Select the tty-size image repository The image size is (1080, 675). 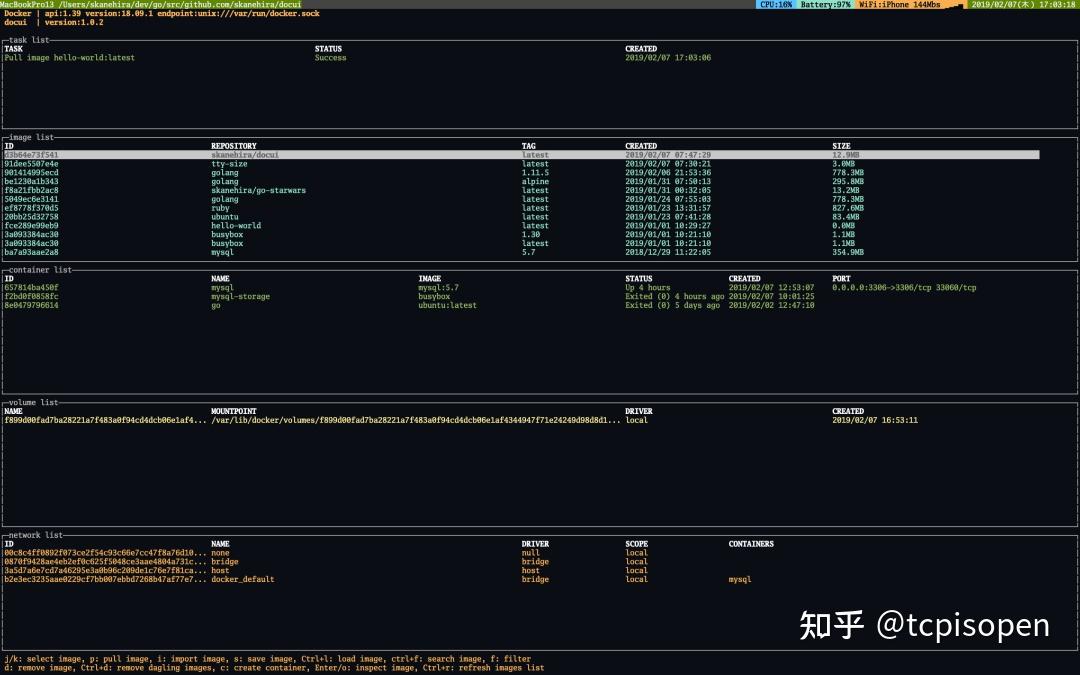(x=229, y=164)
